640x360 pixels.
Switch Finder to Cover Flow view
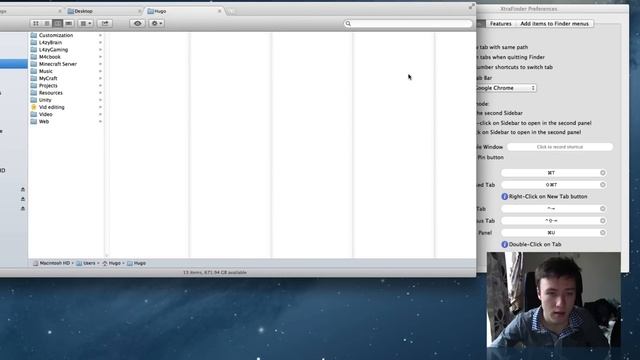point(69,23)
